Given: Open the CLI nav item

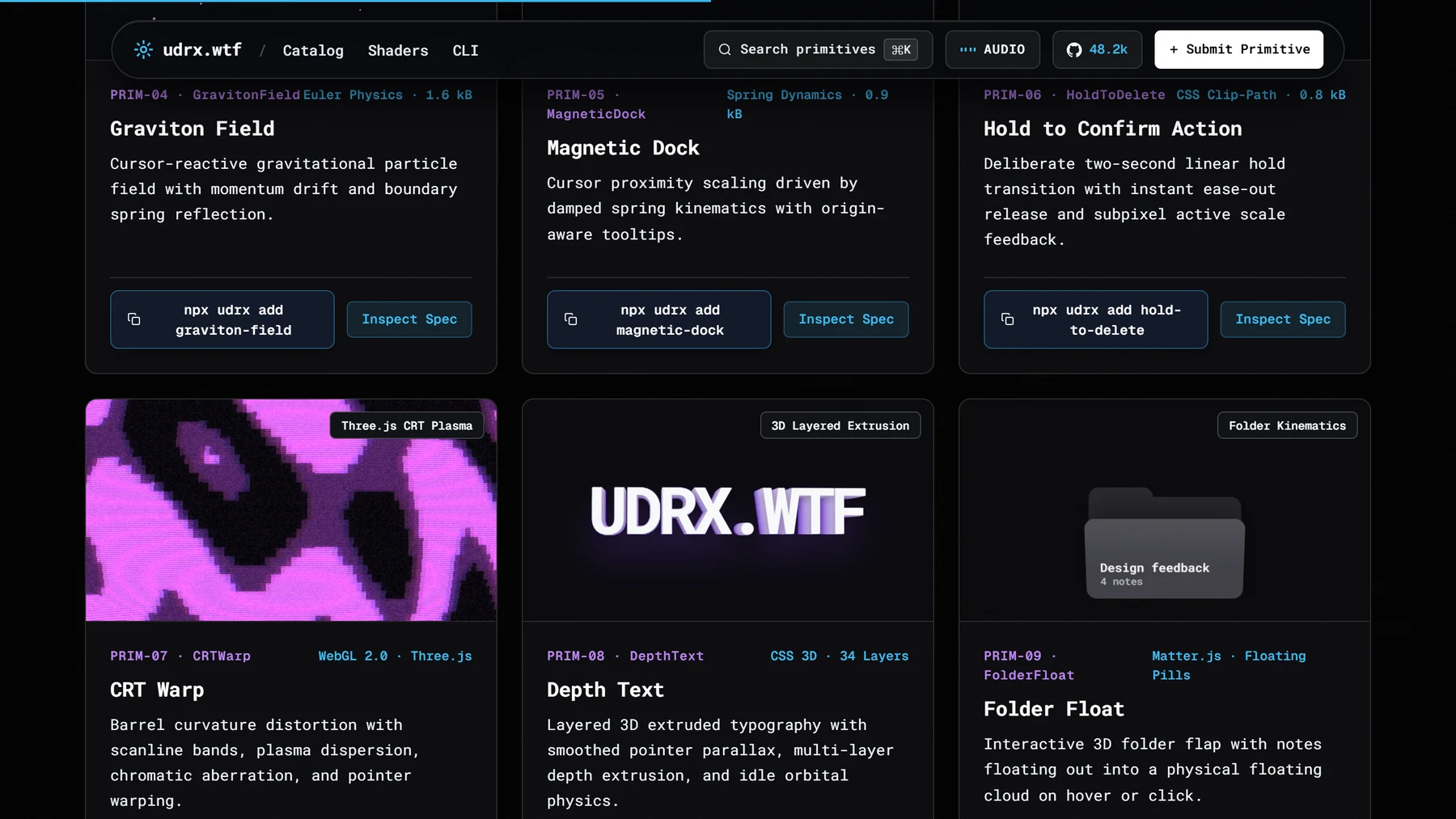Looking at the screenshot, I should pos(465,50).
